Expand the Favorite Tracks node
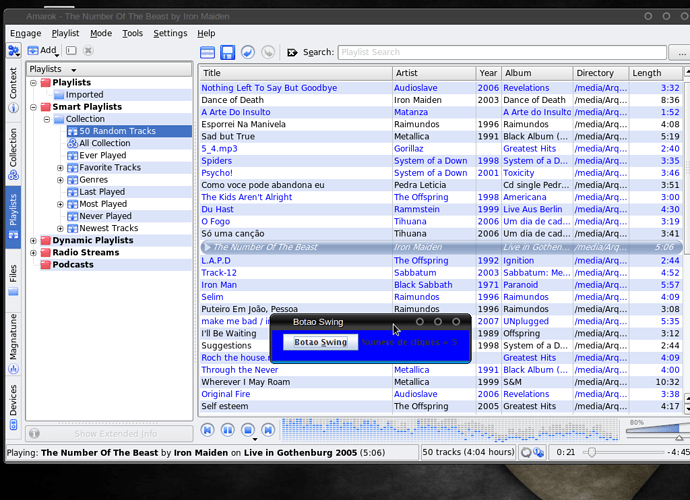The height and width of the screenshot is (500, 690). pyautogui.click(x=60, y=168)
